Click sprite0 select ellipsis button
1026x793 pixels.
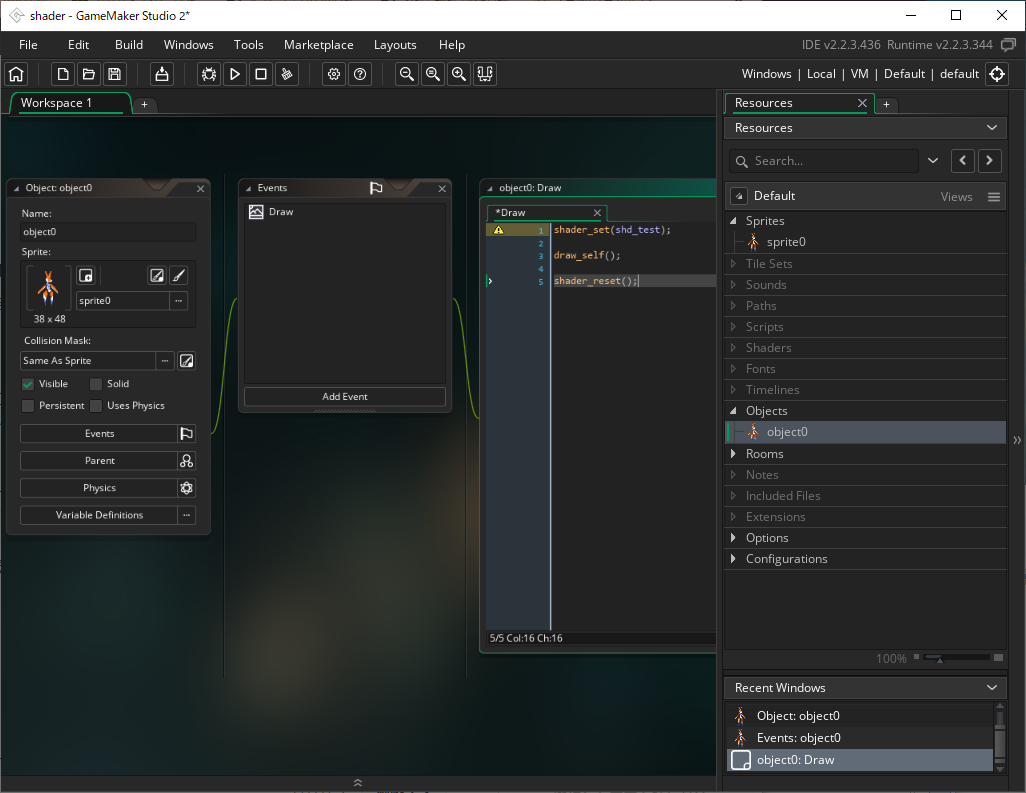point(179,301)
